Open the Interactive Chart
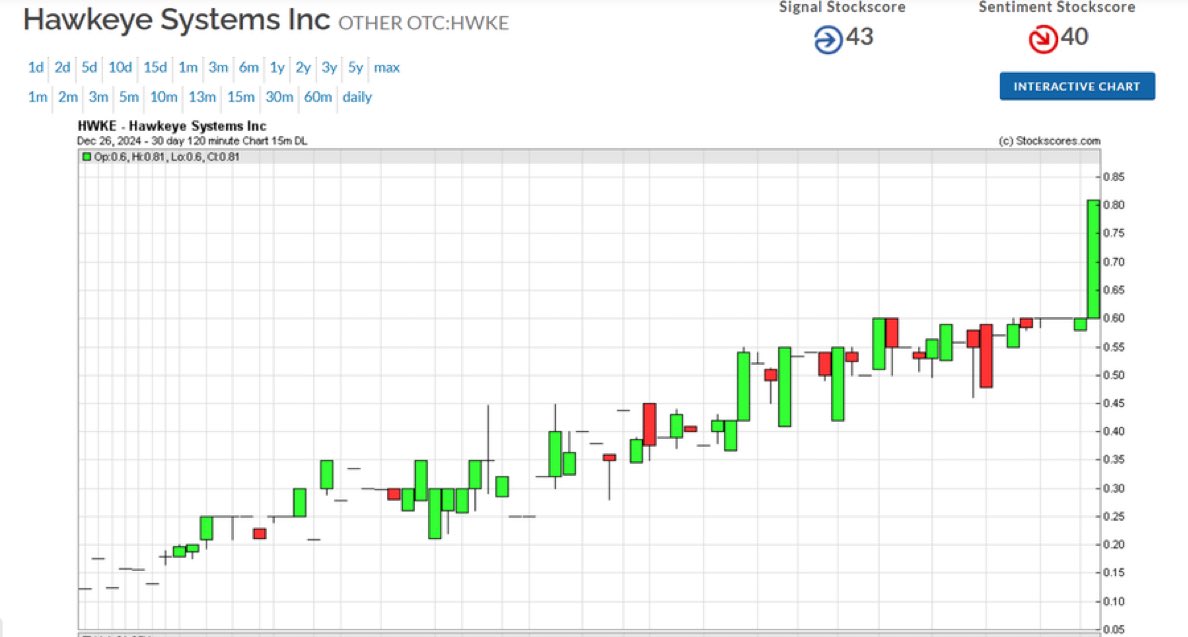Image resolution: width=1188 pixels, height=637 pixels. [x=1077, y=86]
